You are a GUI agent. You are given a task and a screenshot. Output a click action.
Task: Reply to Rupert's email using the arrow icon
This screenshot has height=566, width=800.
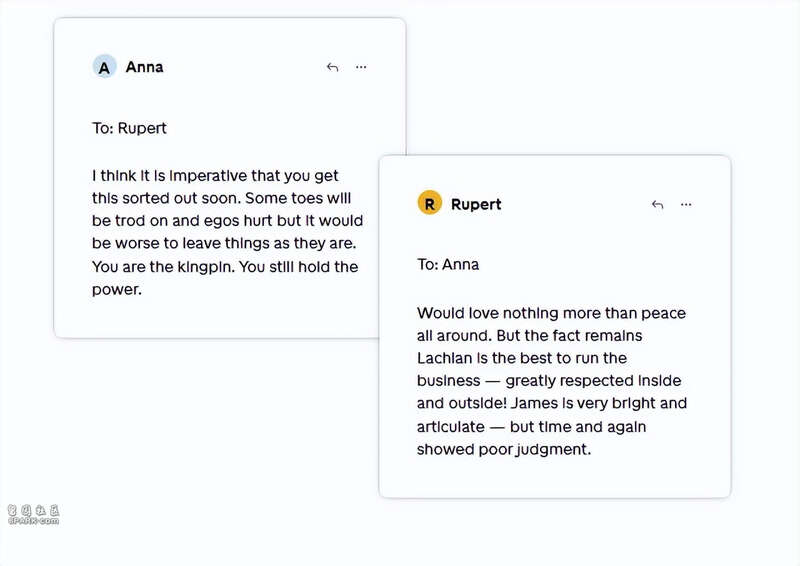click(657, 204)
